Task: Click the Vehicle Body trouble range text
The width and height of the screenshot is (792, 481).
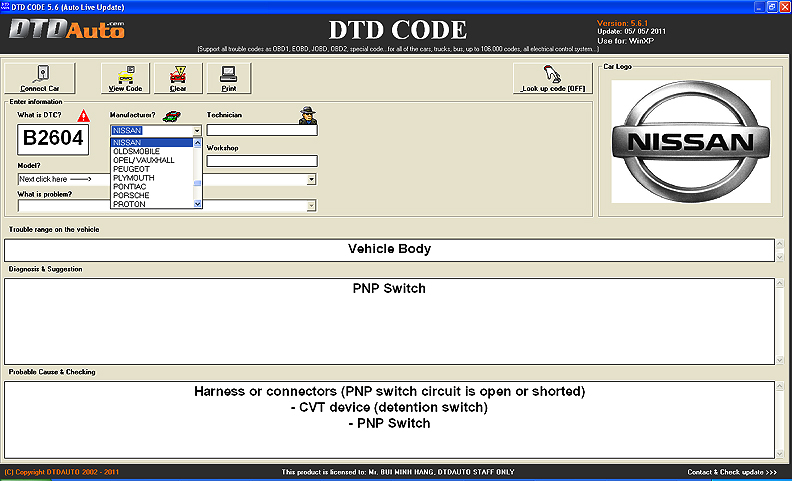Action: 389,249
